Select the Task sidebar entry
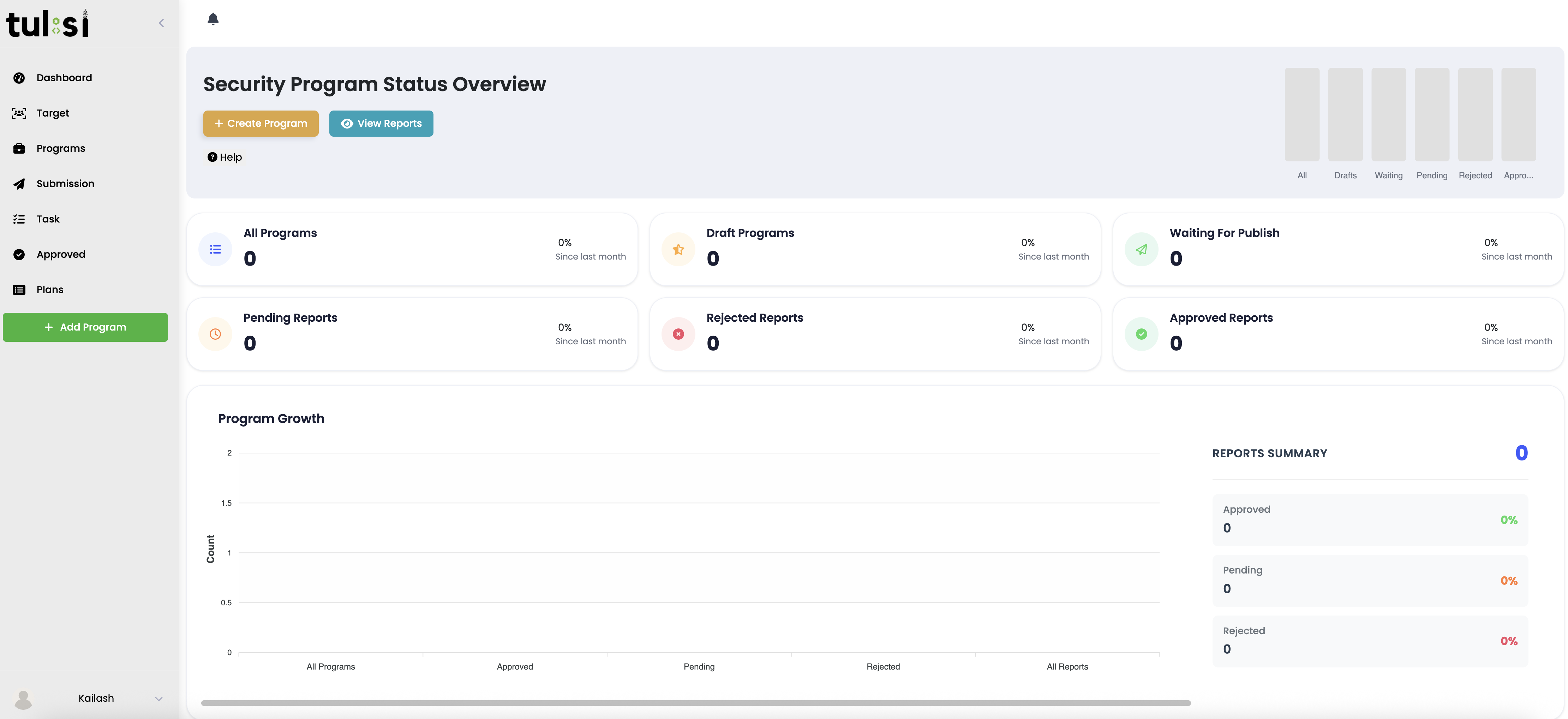 tap(48, 219)
